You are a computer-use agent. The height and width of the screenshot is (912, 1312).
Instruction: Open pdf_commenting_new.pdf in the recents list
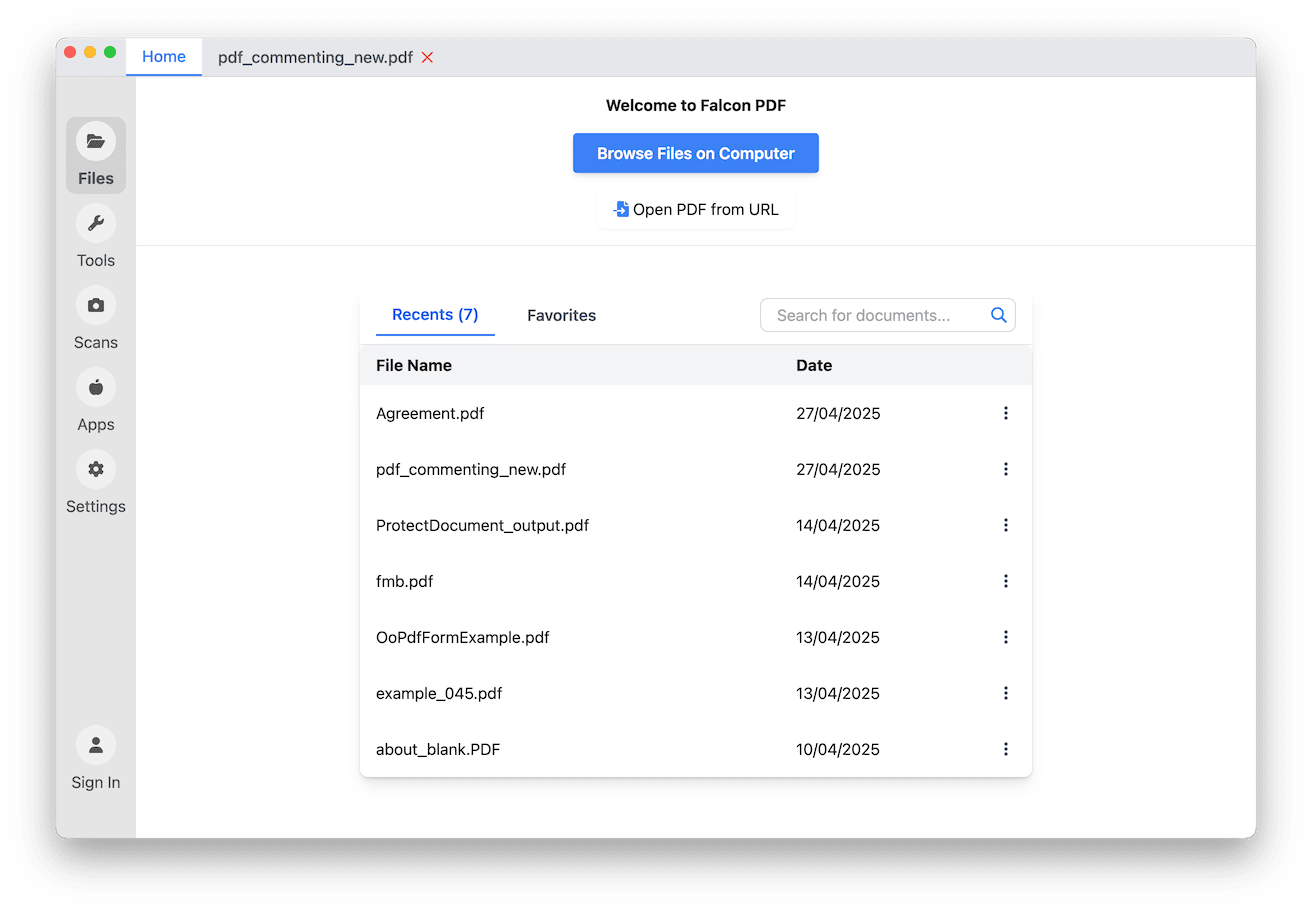pyautogui.click(x=471, y=469)
